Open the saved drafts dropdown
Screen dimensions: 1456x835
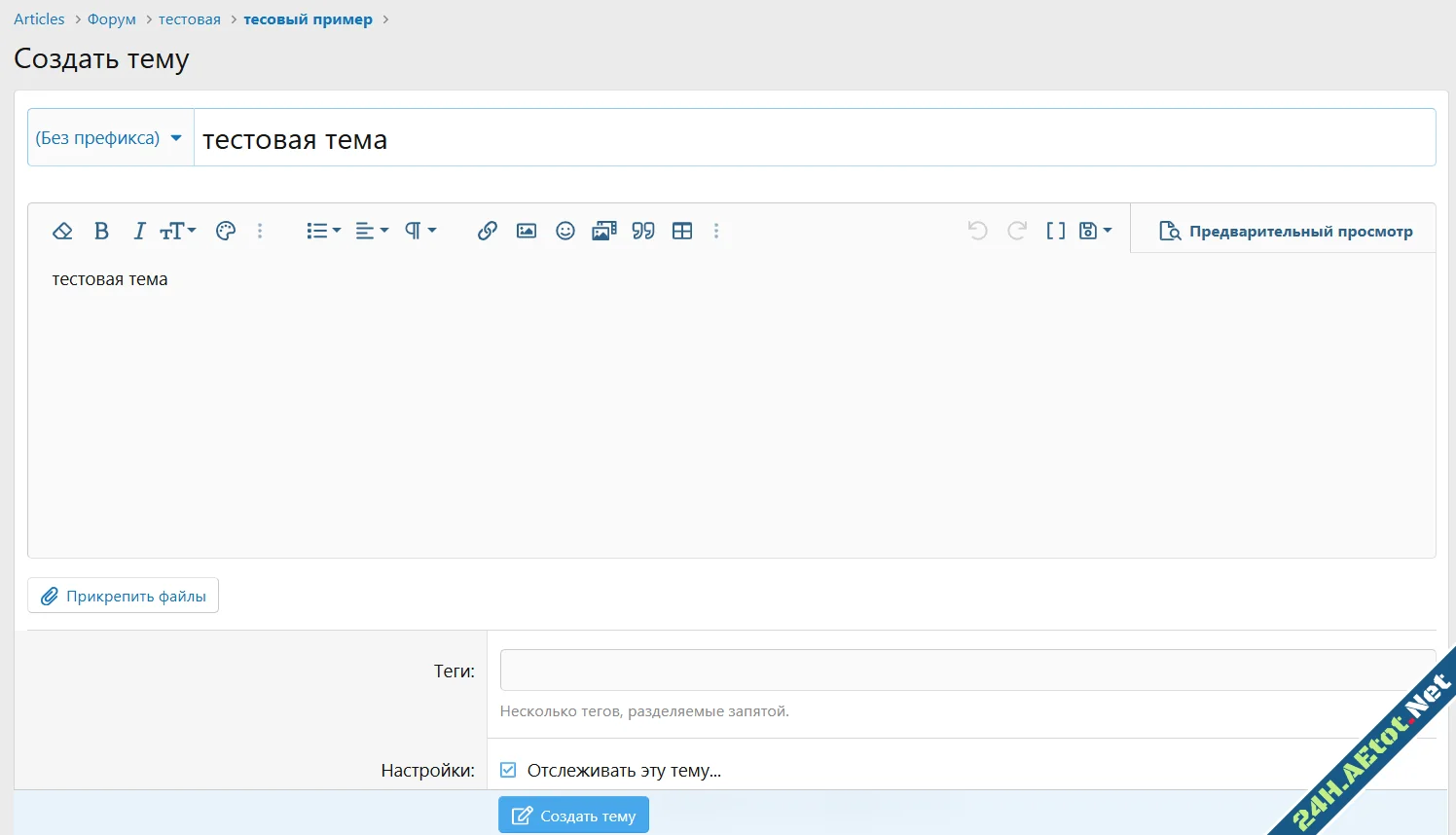(1094, 231)
